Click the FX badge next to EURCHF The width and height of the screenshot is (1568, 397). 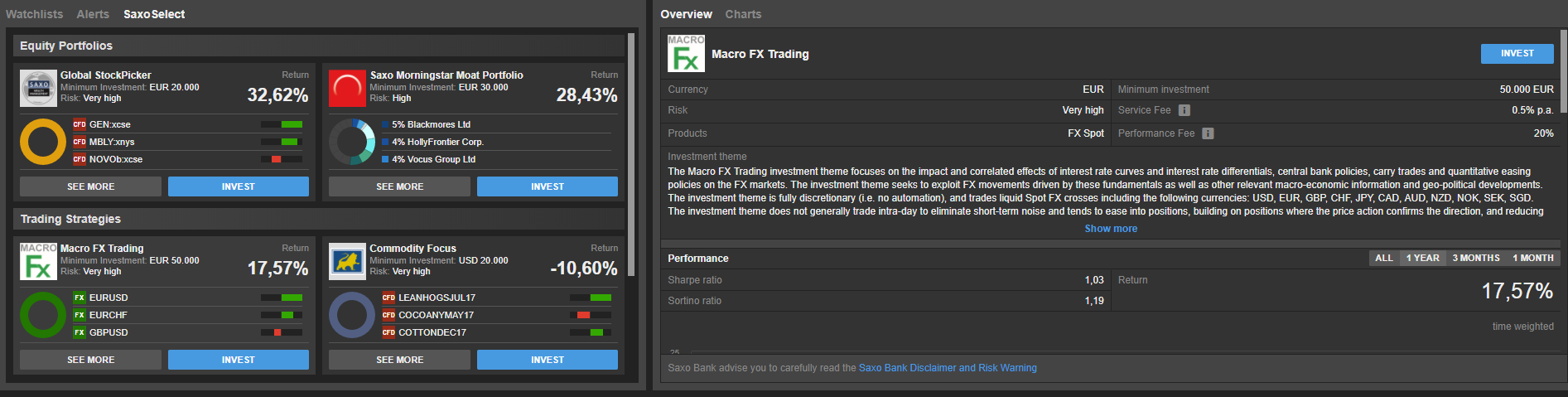[80, 315]
